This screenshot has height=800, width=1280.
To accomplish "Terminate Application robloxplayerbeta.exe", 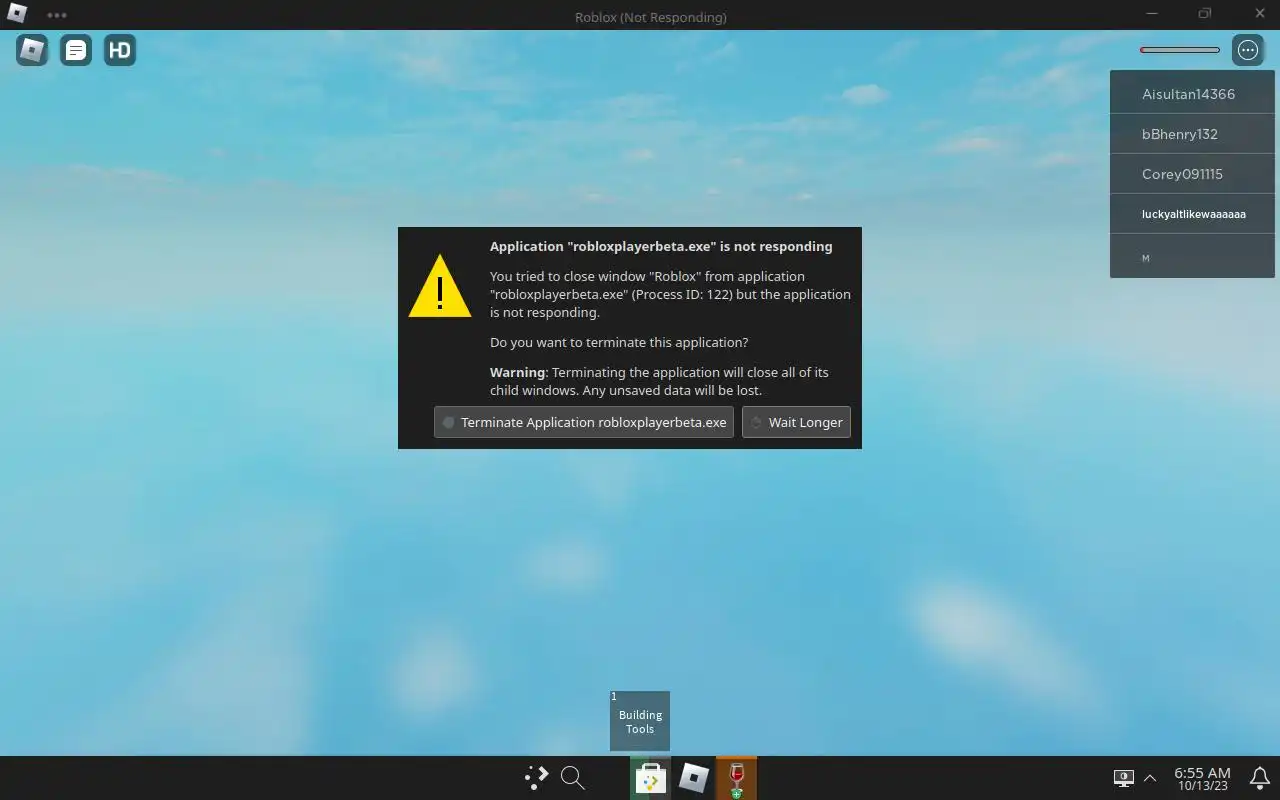I will pos(584,422).
